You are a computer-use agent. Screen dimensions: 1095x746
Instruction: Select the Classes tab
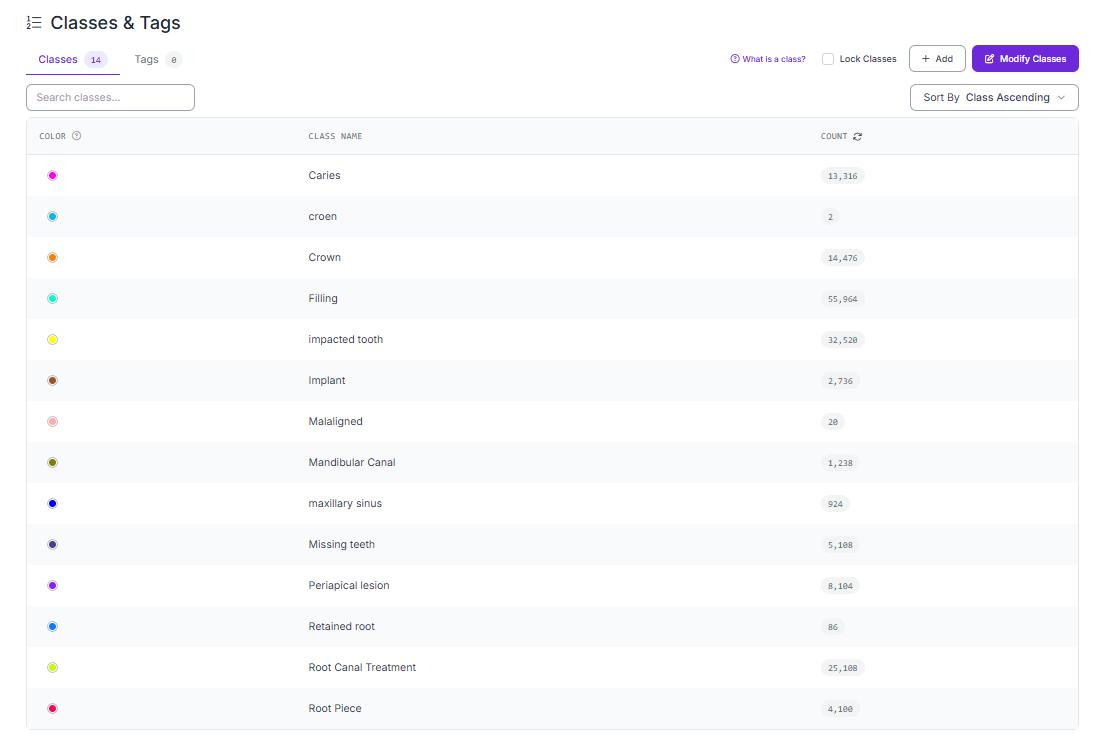point(73,59)
